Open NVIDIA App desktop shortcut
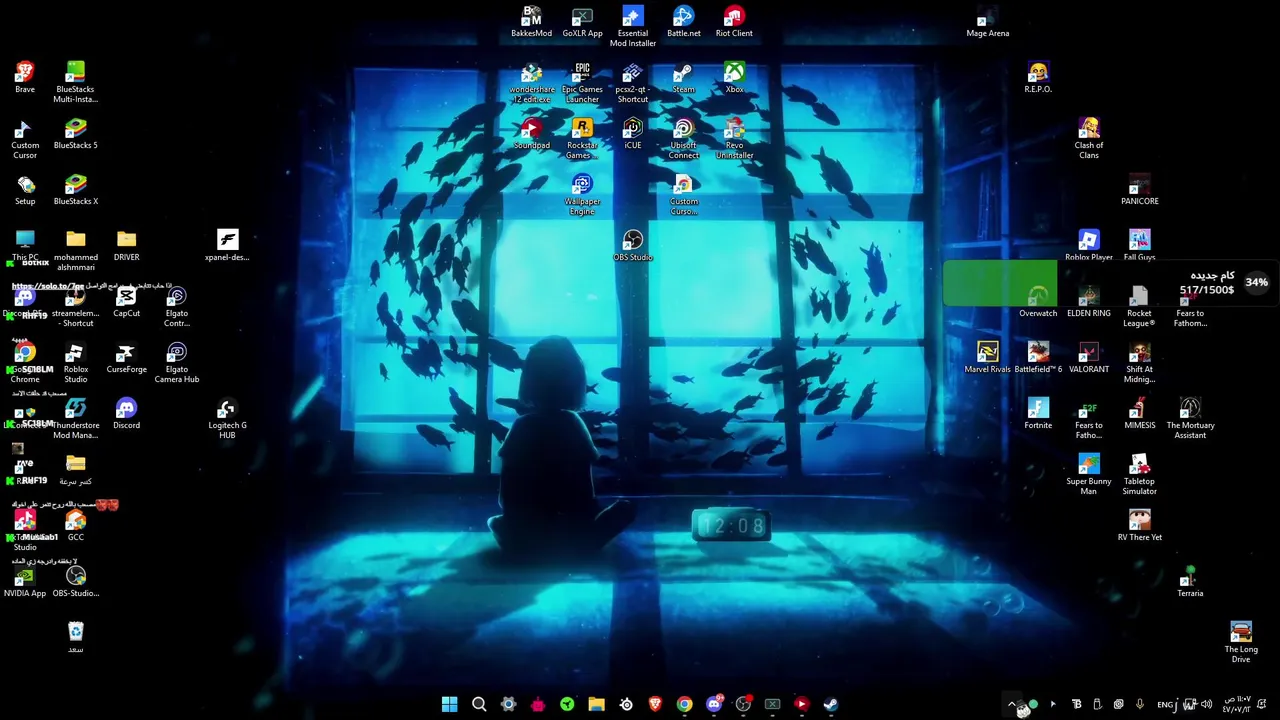This screenshot has height=720, width=1280. click(x=25, y=582)
